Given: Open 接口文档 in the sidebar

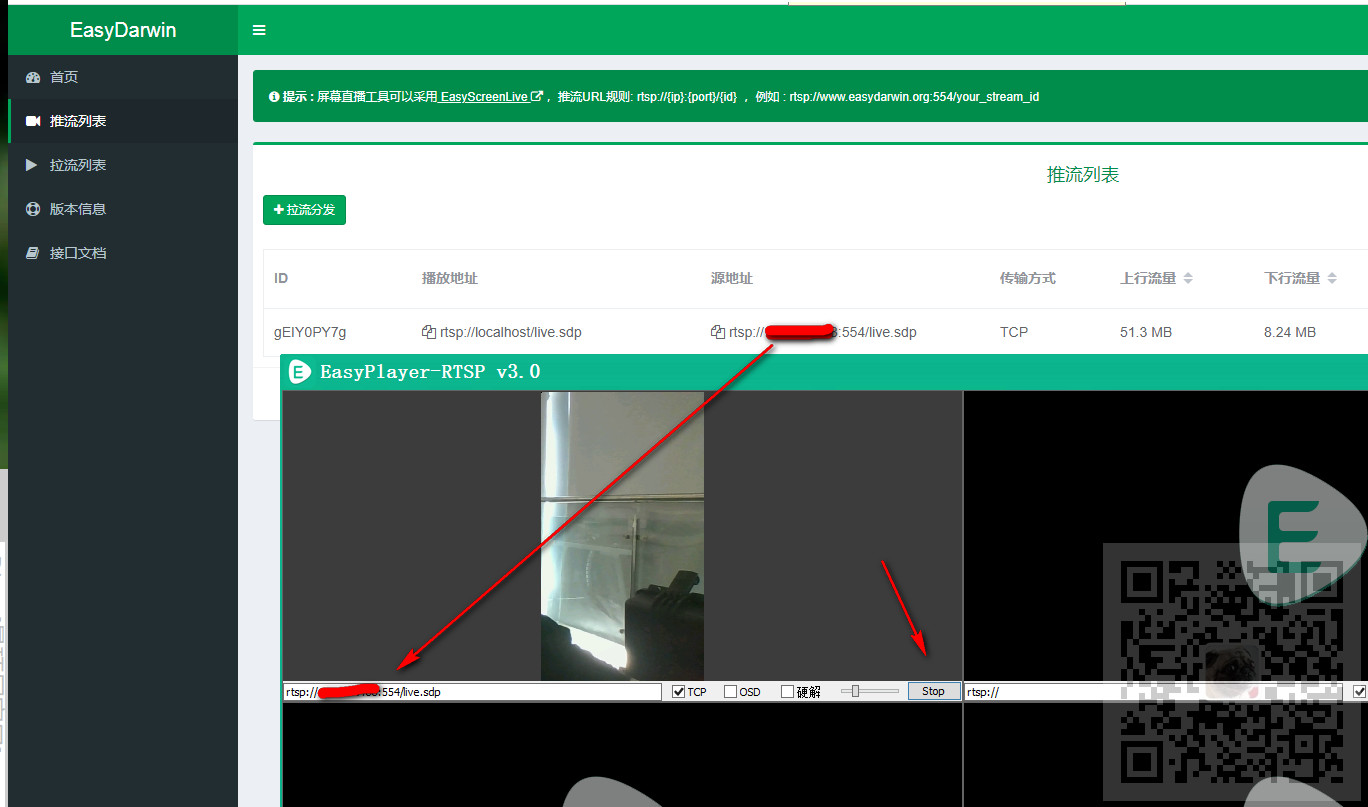Looking at the screenshot, I should coord(123,253).
